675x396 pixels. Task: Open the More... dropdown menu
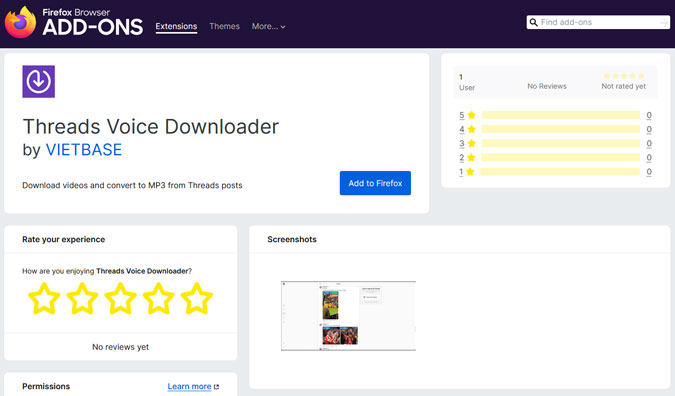268,26
